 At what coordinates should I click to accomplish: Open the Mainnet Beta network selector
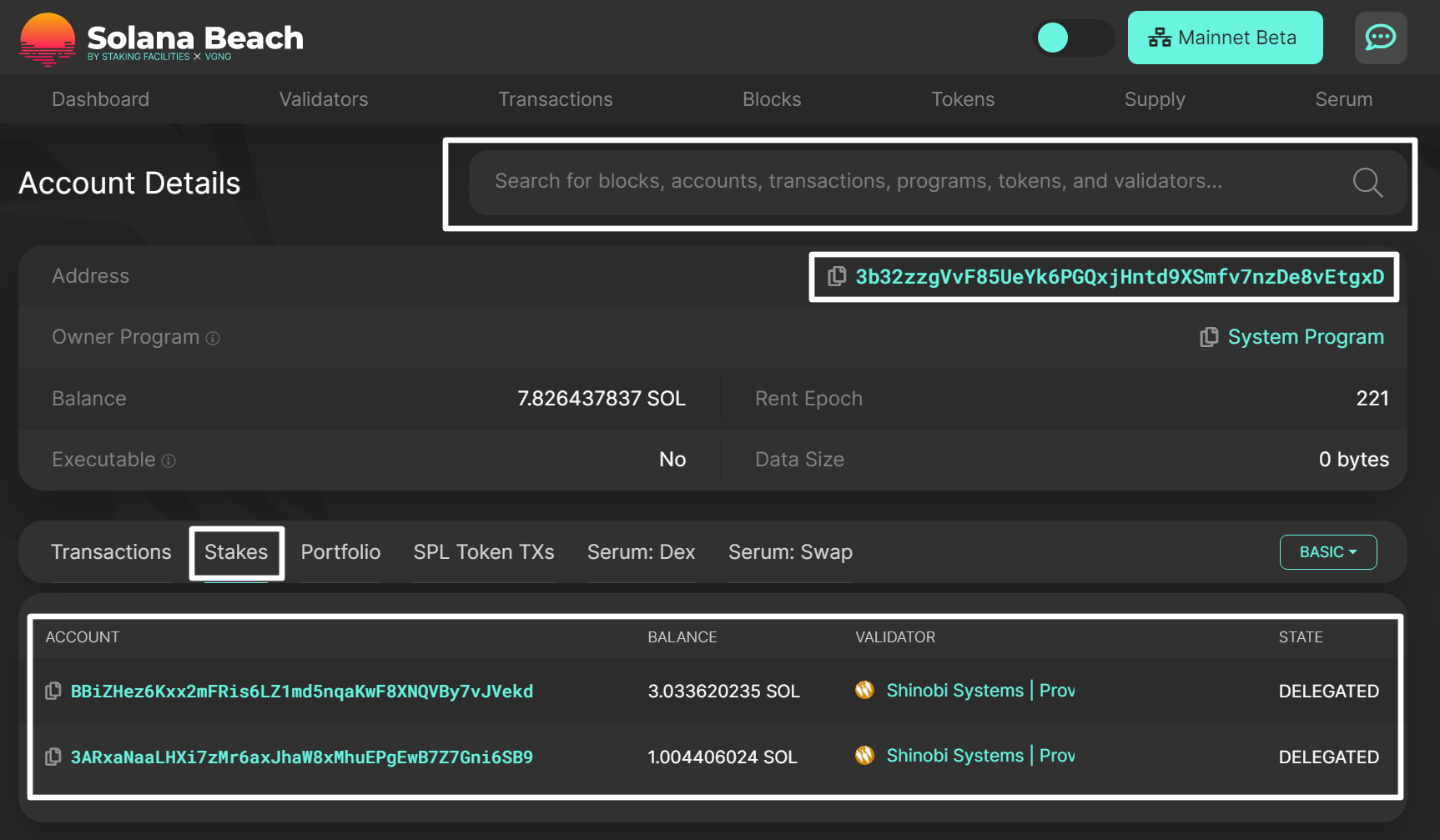(x=1225, y=38)
